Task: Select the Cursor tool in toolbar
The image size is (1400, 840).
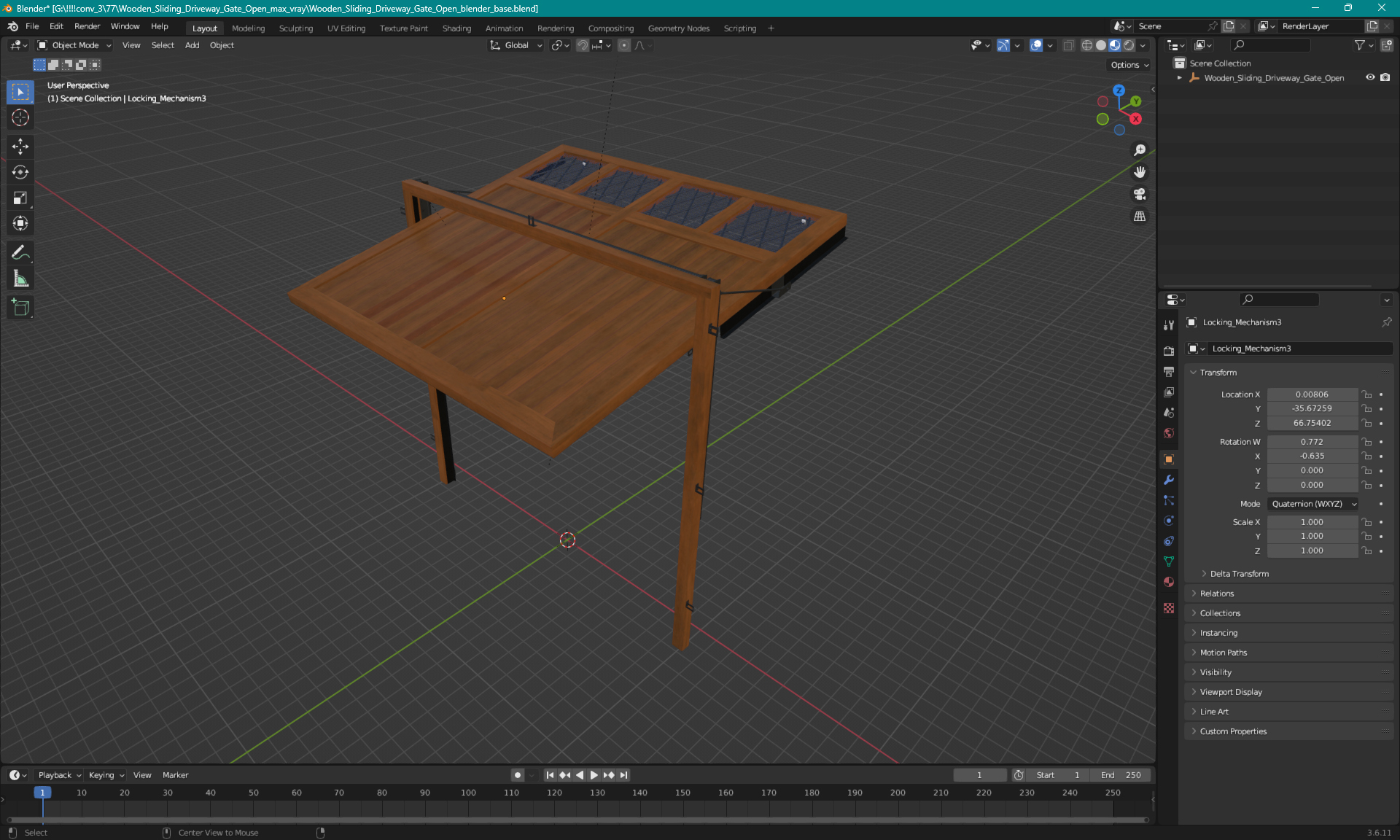Action: [22, 118]
